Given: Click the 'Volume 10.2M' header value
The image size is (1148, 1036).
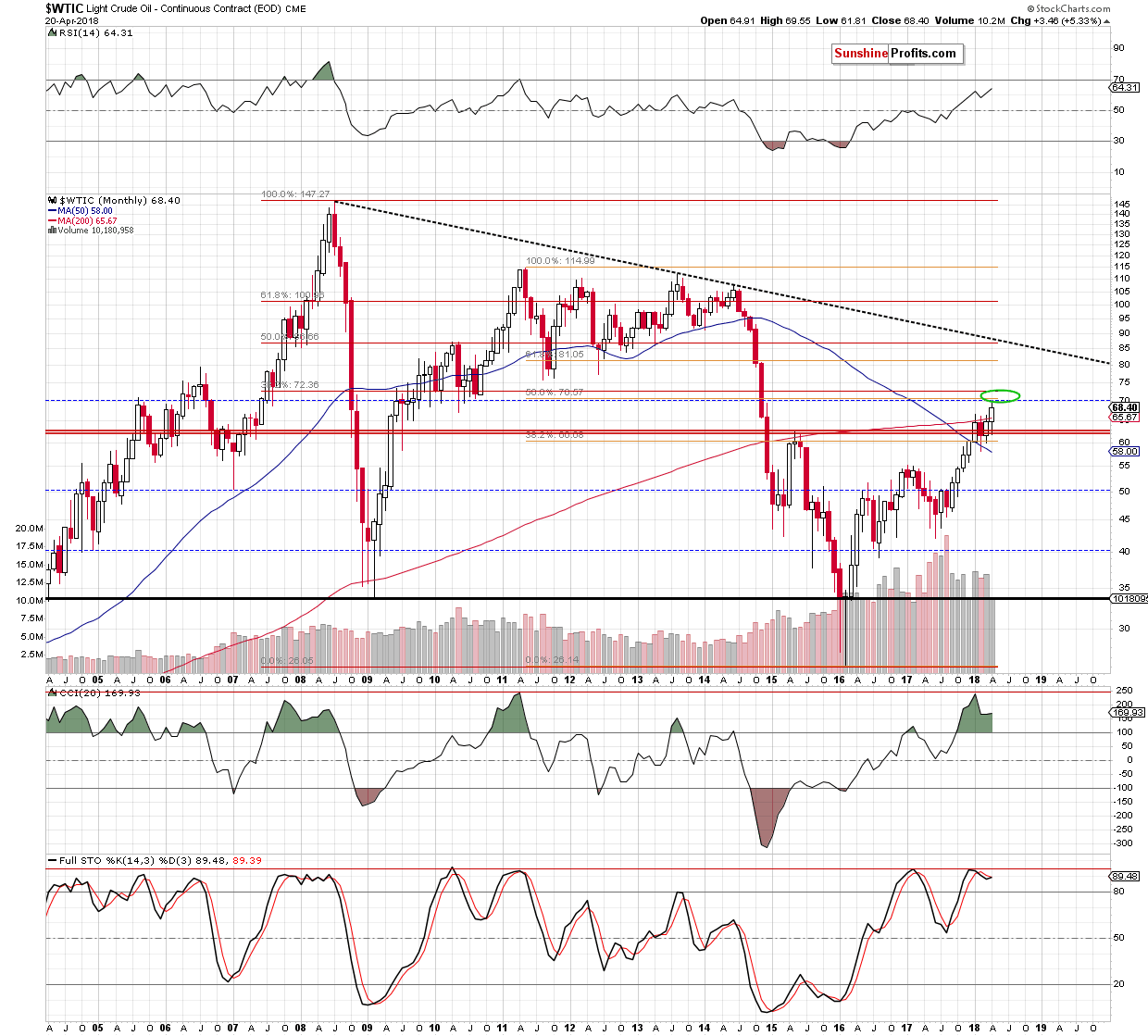Looking at the screenshot, I should tap(969, 20).
